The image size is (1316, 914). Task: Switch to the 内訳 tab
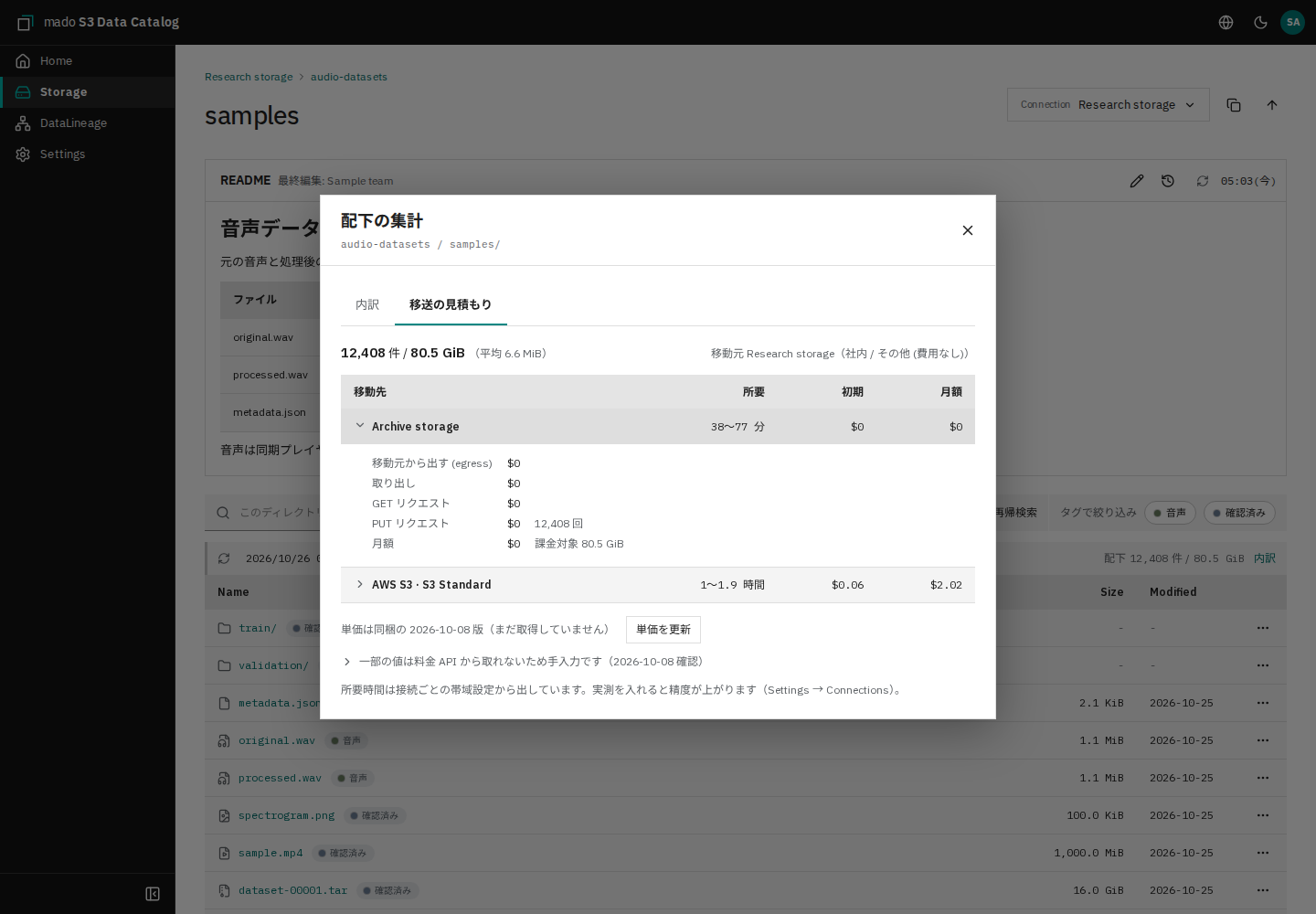tap(367, 305)
